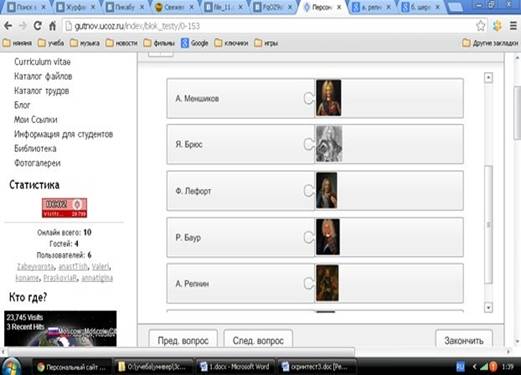Select the А. Меншиков radio option
521x375 pixels.
click(x=309, y=98)
